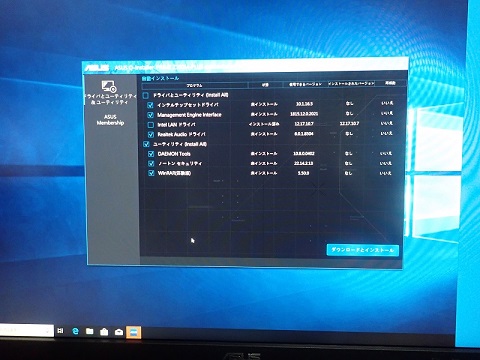Launch Microsoft Store from the taskbar
This screenshot has width=480, height=360.
click(104, 332)
